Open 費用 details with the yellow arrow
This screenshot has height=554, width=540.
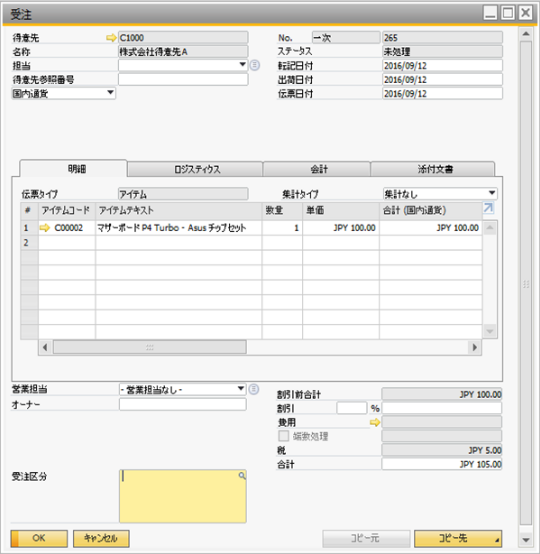375,422
